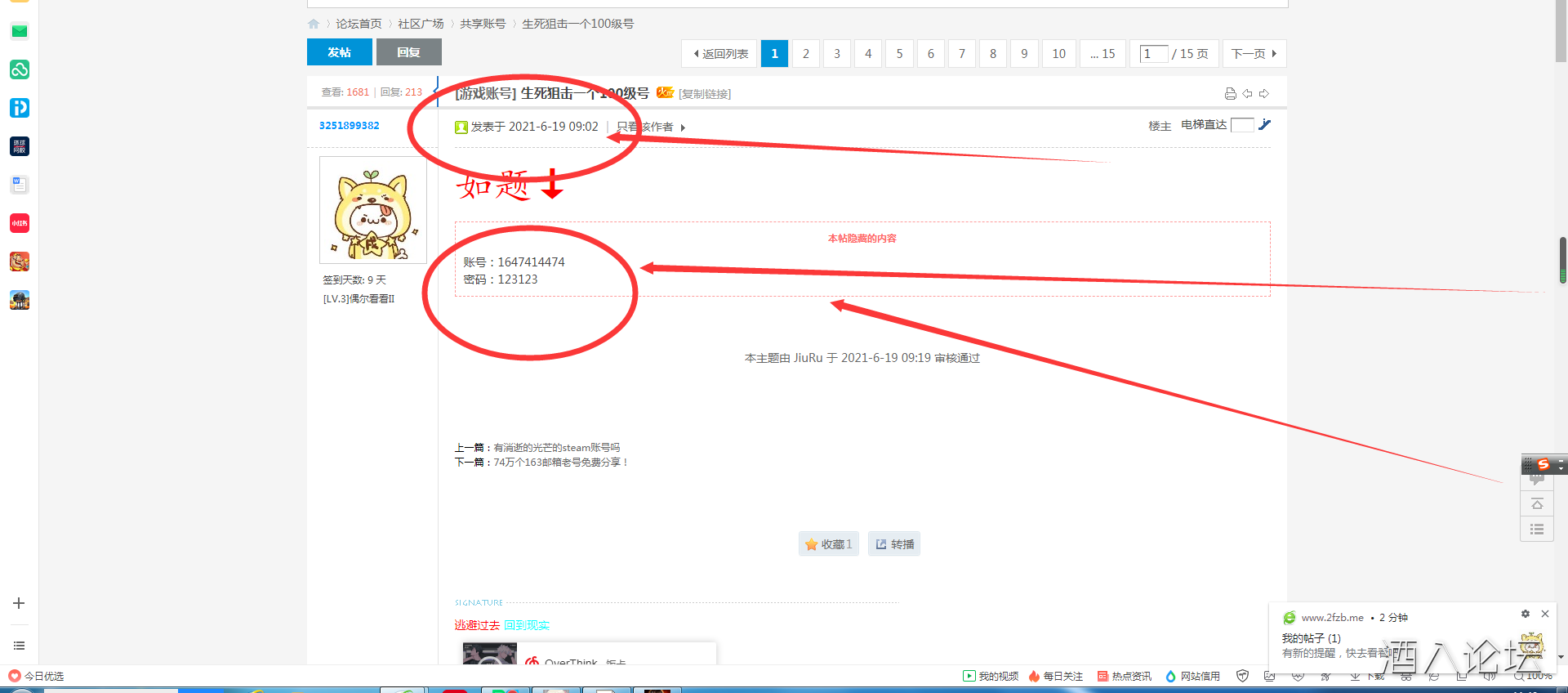Viewport: 1568px width, 693px height.
Task: Go to forum home via house icon
Action: coord(314,24)
